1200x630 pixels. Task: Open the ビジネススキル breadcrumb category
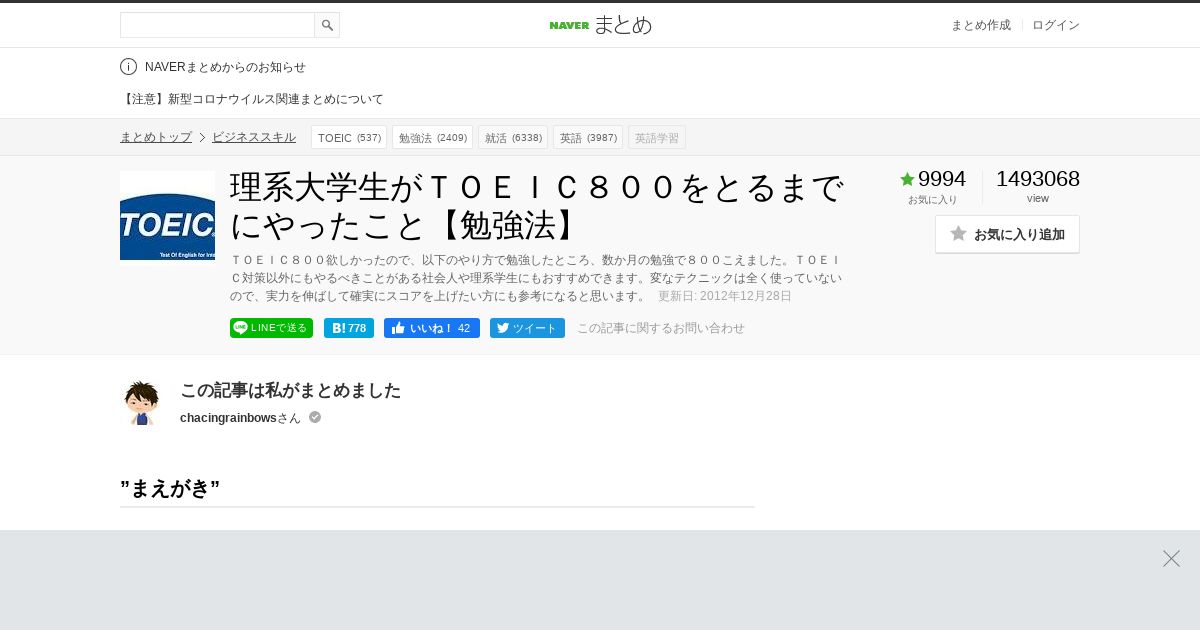tap(254, 137)
